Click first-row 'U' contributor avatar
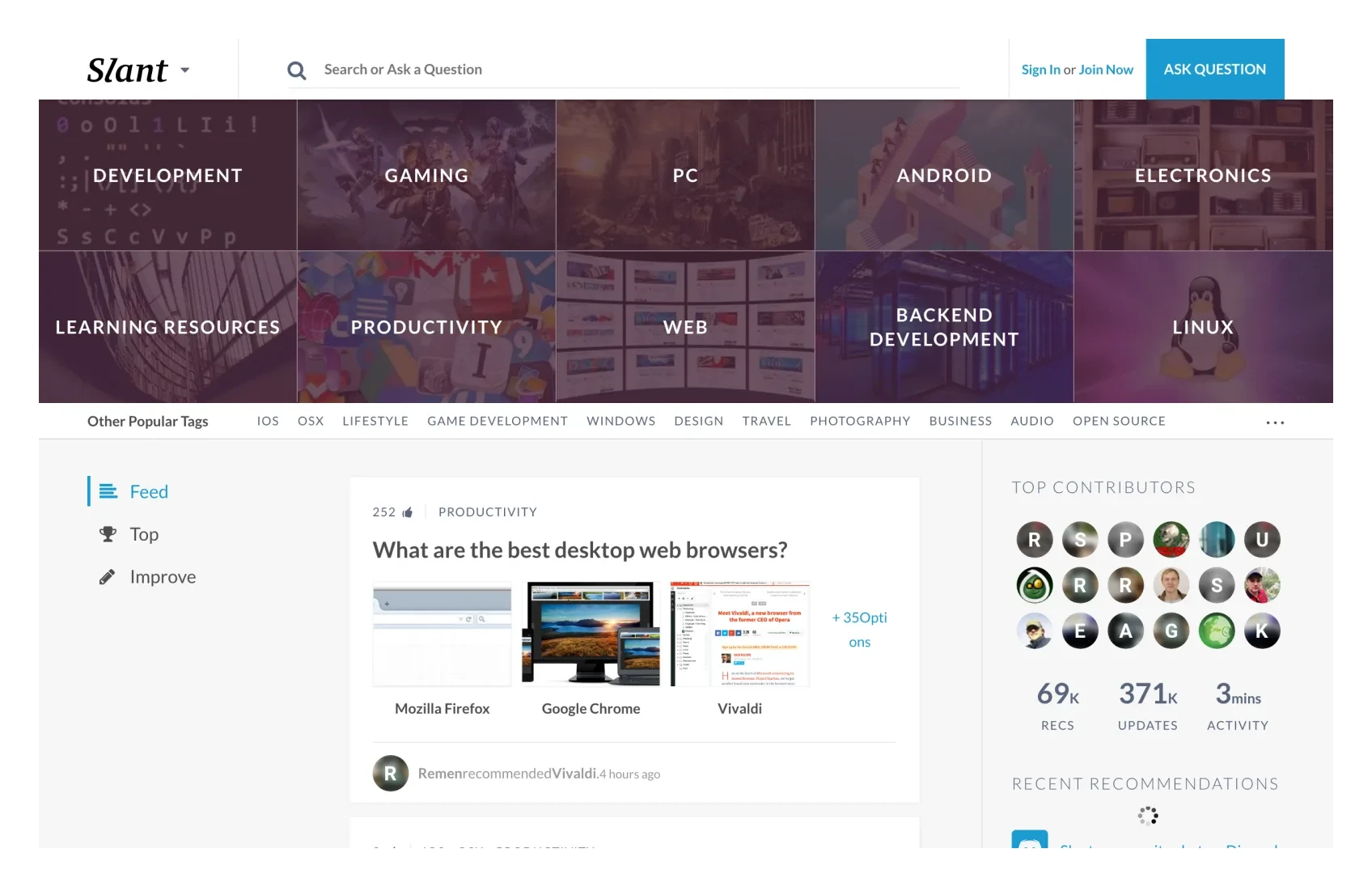Screen dimensions: 1372x887 pos(1262,540)
